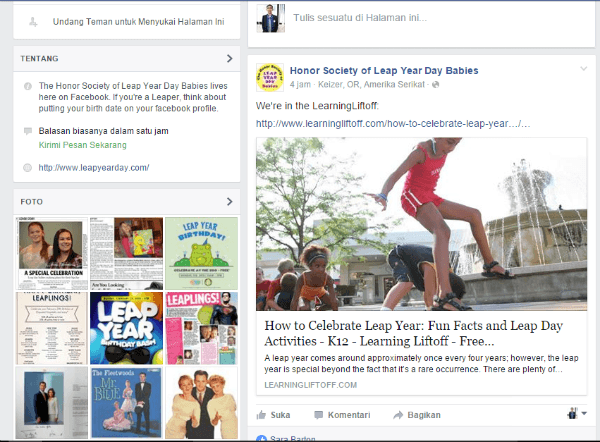Click the Bagikan button label
Screen dimensions: 600x442
coord(424,415)
